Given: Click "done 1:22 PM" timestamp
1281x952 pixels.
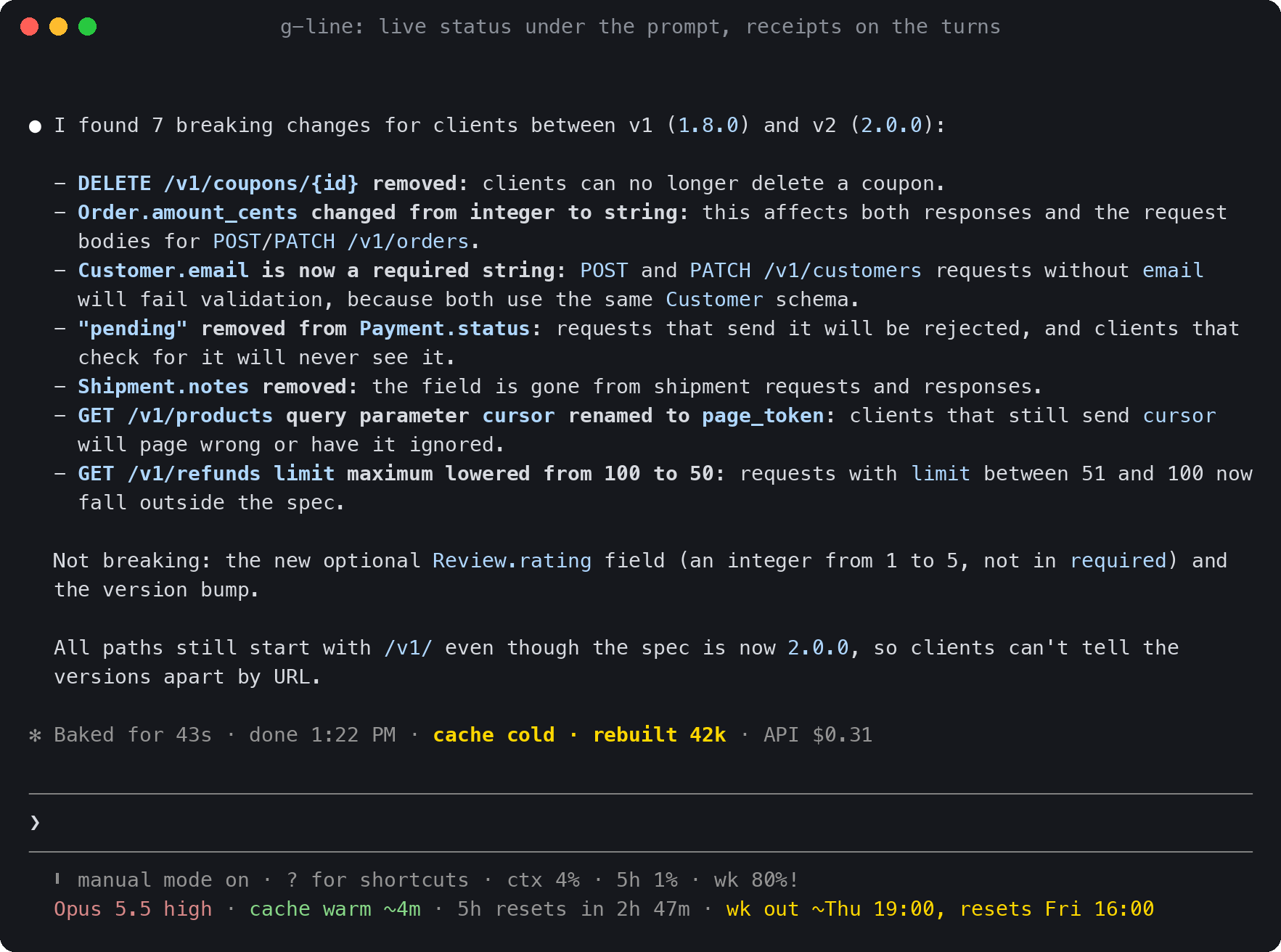Looking at the screenshot, I should click(x=322, y=735).
